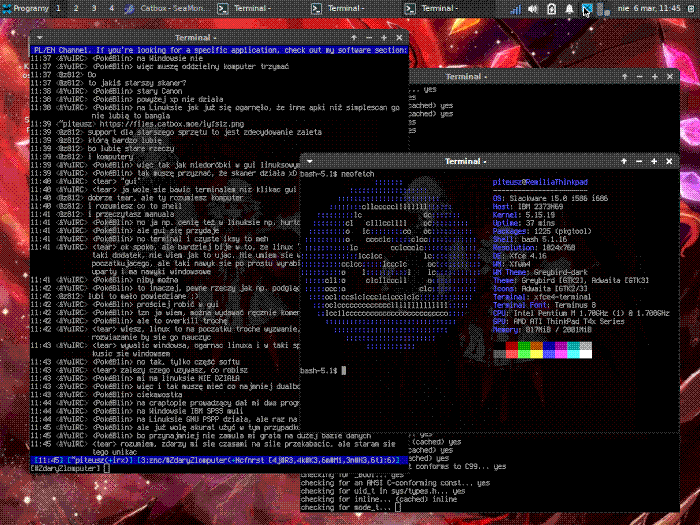Roll up the background configure terminal window
This screenshot has width=700, height=525.
click(624, 77)
